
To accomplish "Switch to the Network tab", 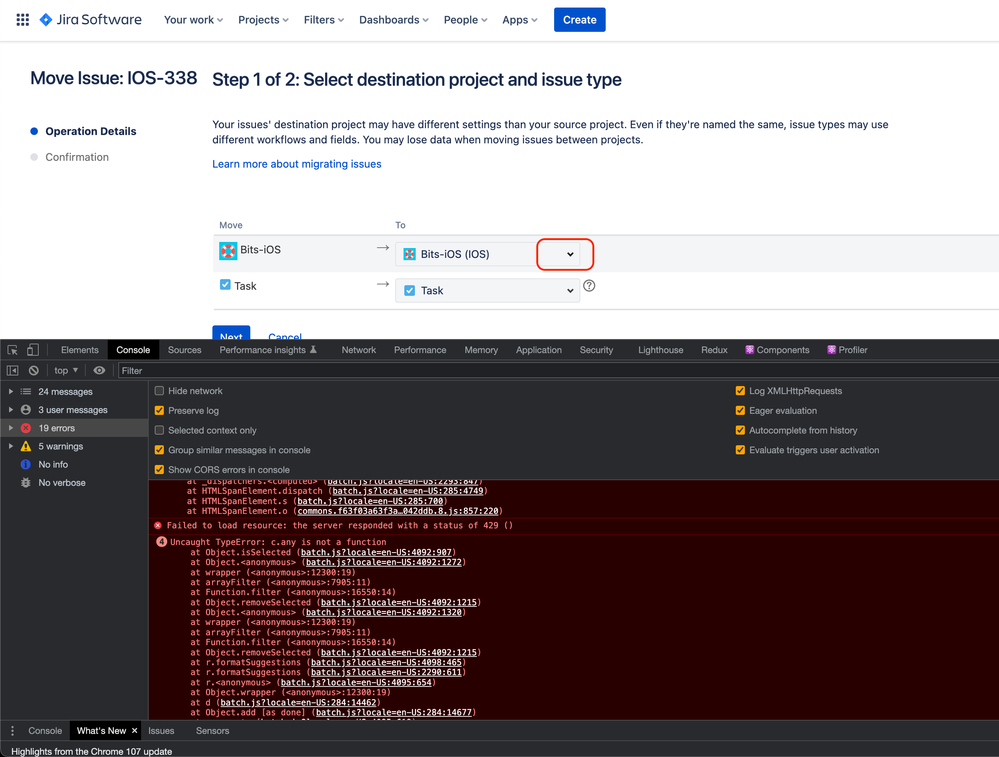I will tap(359, 350).
